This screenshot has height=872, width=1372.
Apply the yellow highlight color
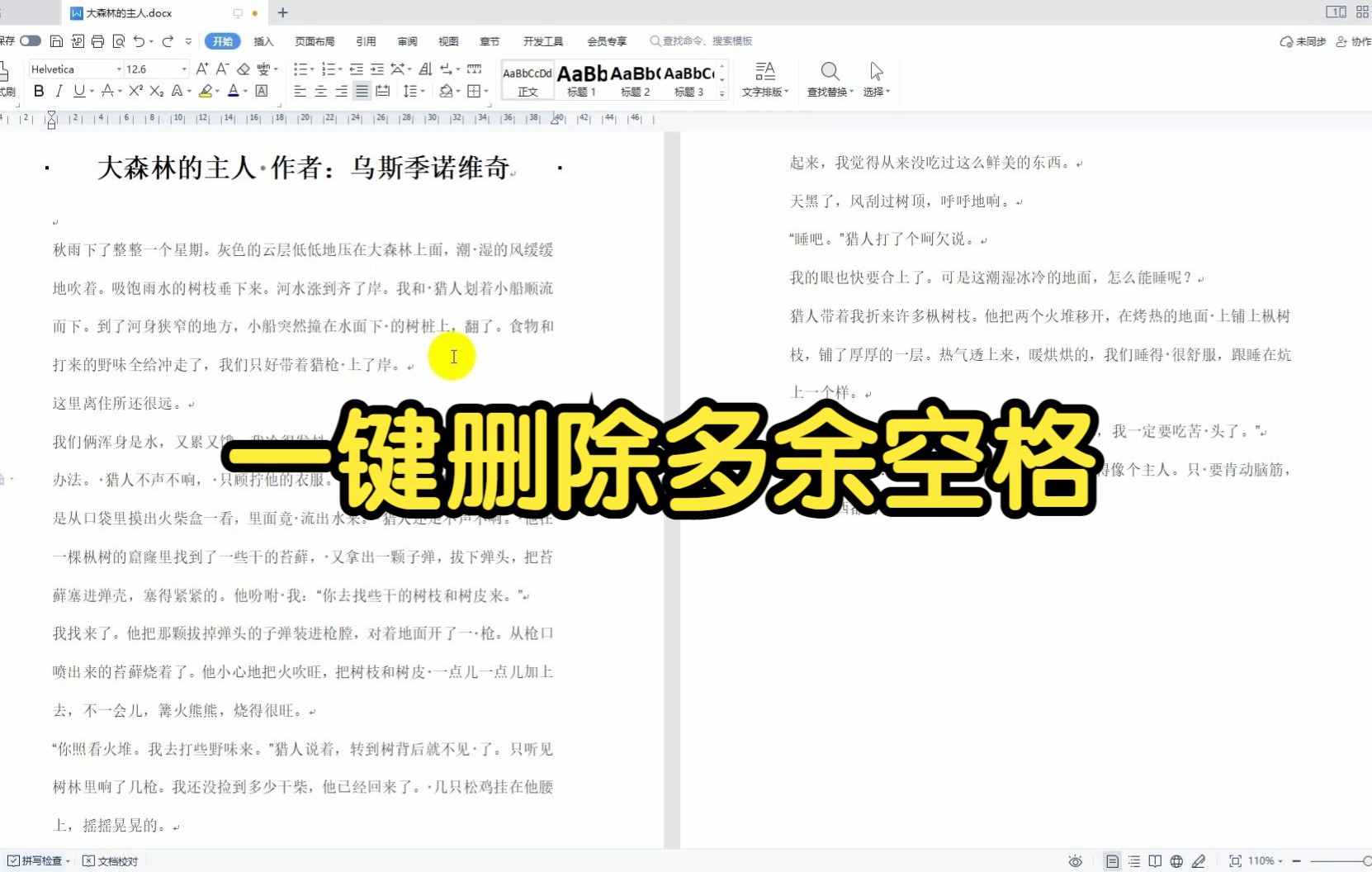click(x=207, y=92)
